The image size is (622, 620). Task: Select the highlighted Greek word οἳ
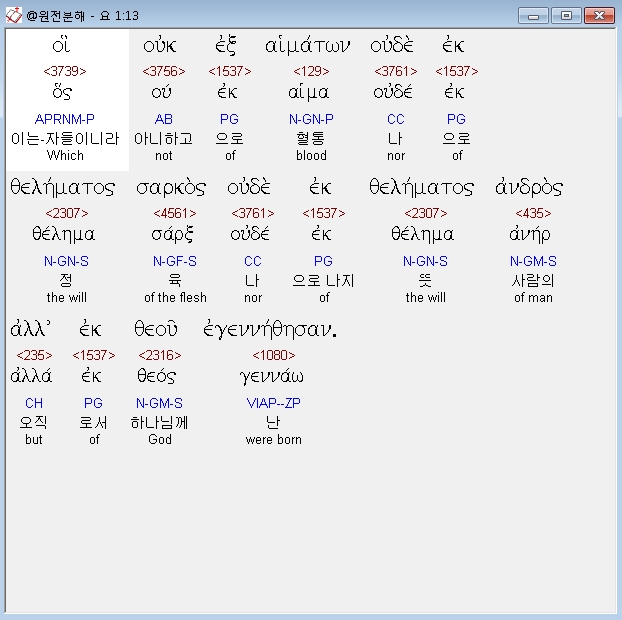coord(61,45)
